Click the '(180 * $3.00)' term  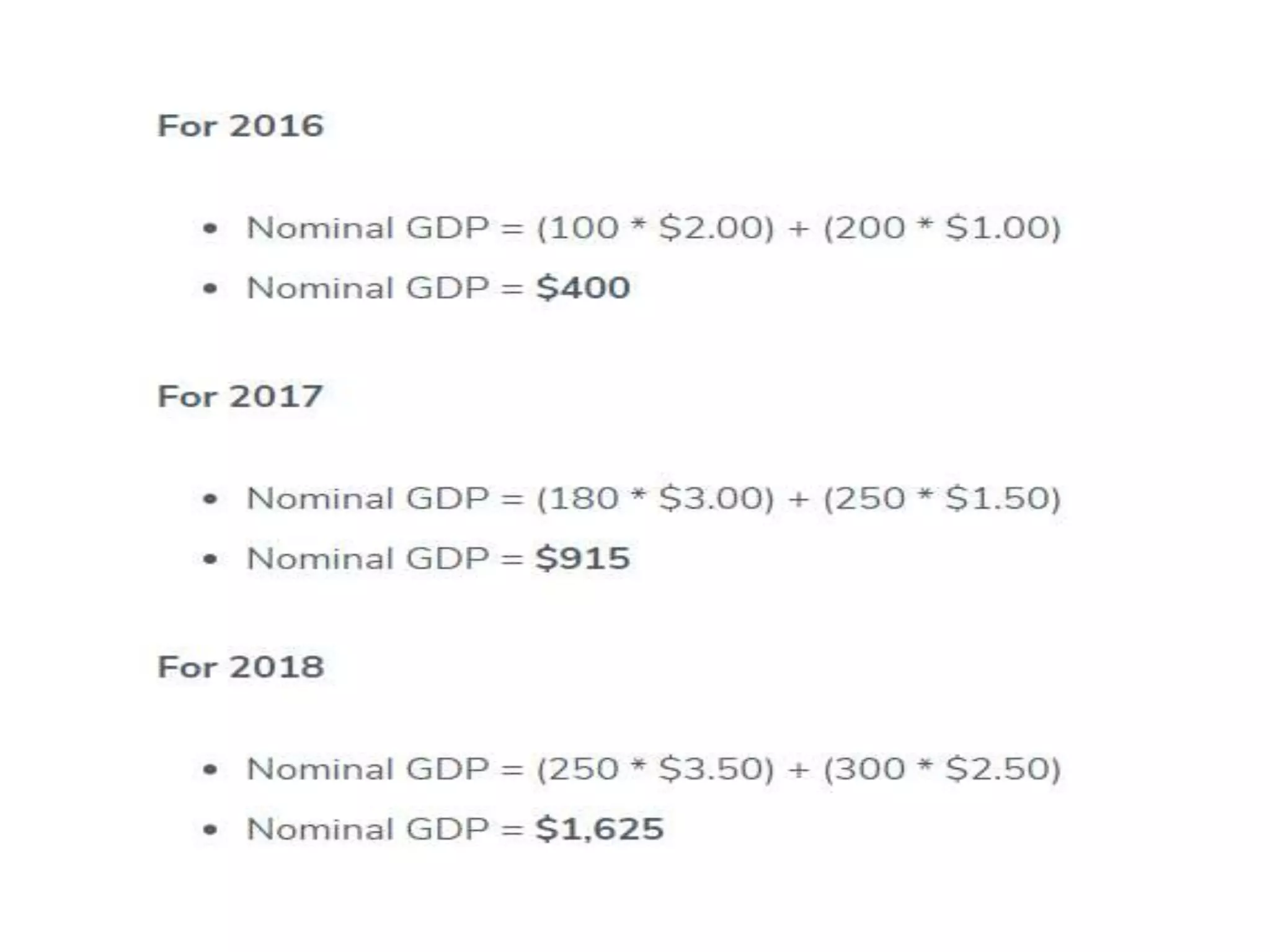click(656, 498)
